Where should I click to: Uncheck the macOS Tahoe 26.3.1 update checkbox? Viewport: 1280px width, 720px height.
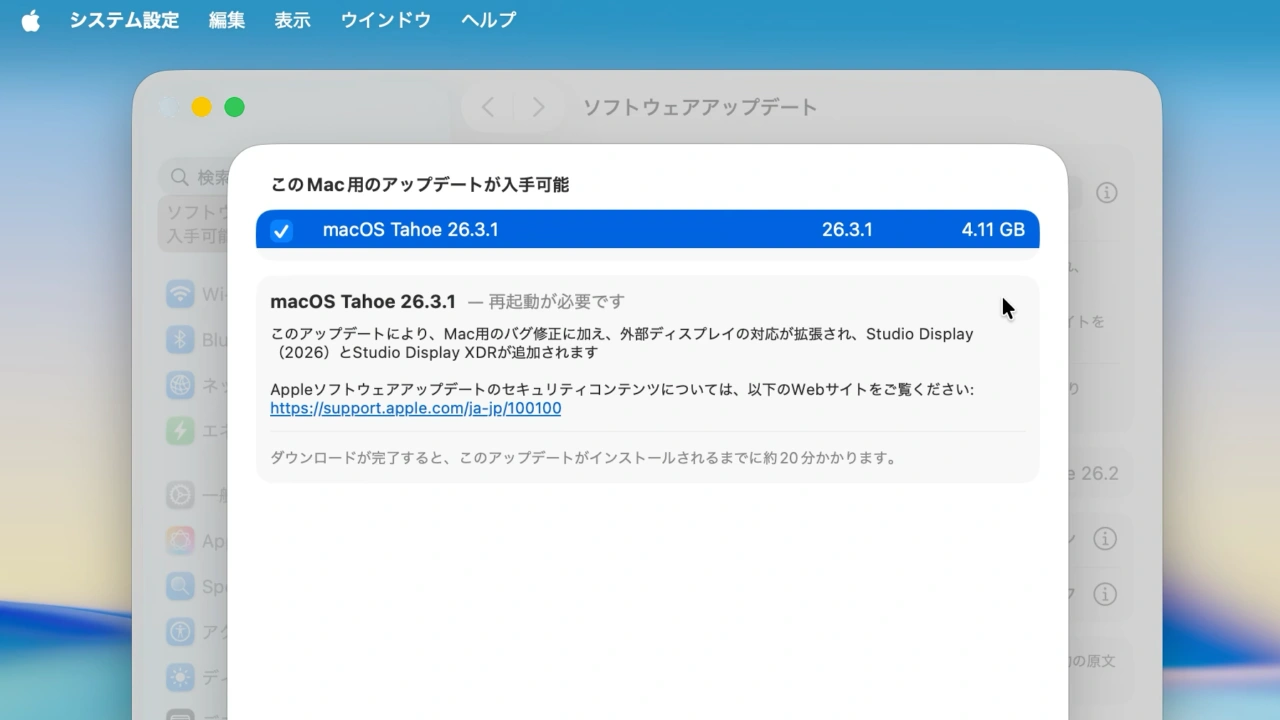[x=281, y=230]
